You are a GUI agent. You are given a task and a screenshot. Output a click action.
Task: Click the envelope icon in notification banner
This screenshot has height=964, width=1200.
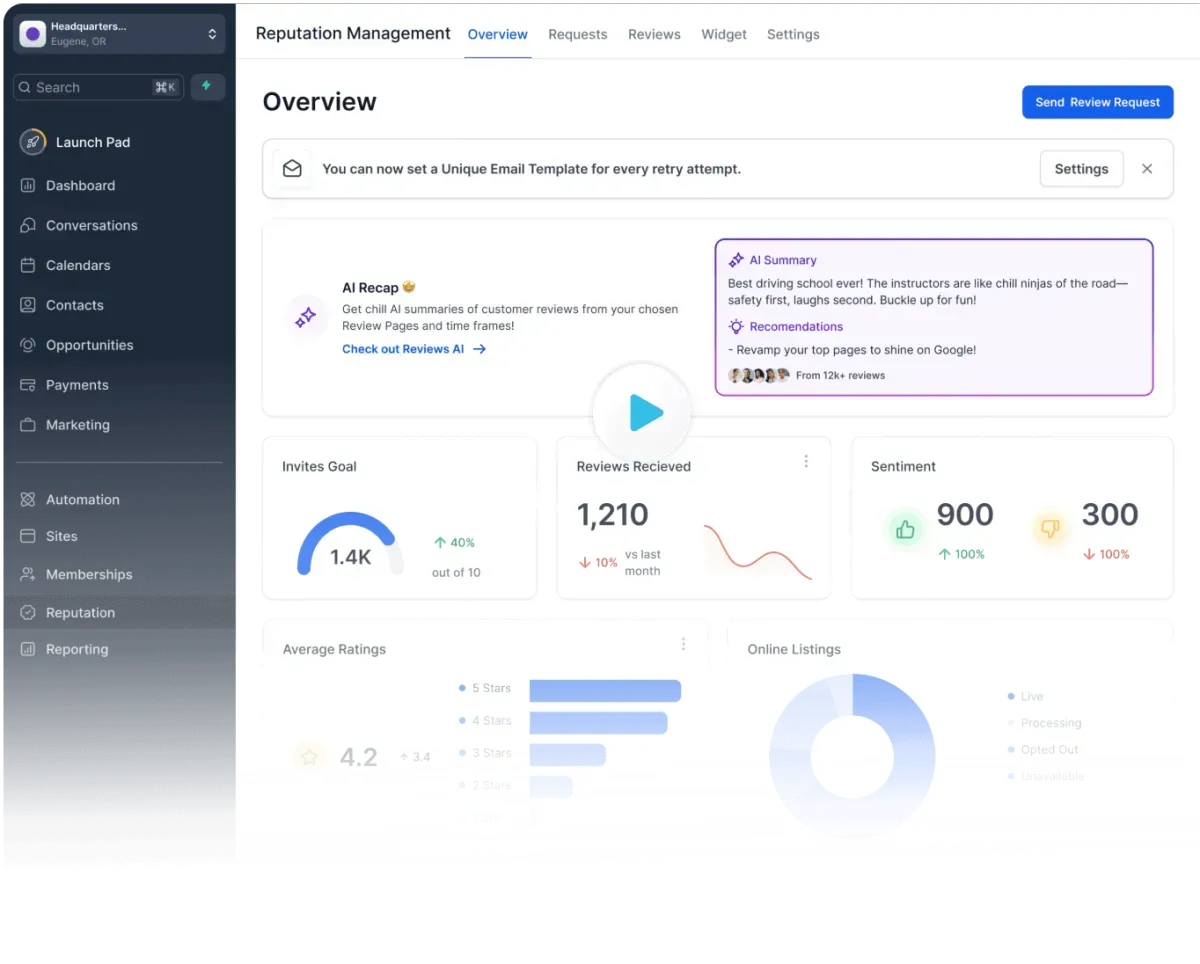pos(292,169)
